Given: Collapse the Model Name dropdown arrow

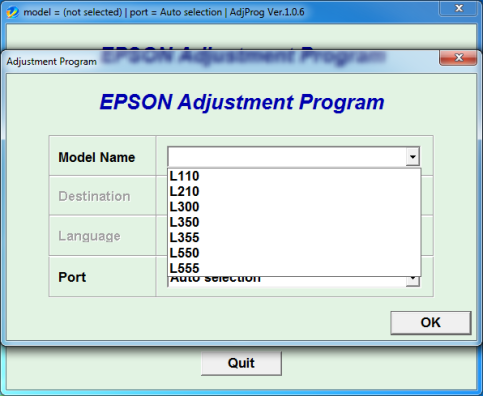Looking at the screenshot, I should point(413,156).
